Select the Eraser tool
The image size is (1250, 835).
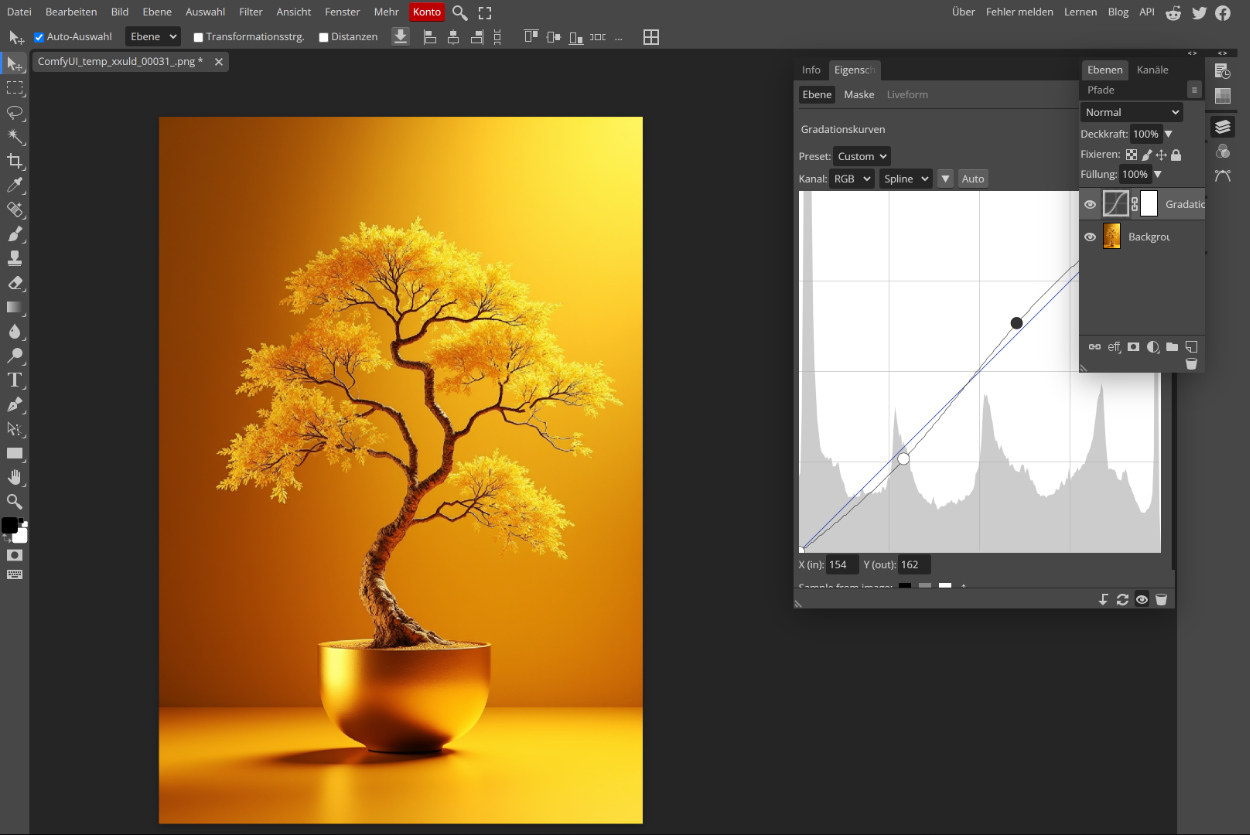(x=15, y=283)
